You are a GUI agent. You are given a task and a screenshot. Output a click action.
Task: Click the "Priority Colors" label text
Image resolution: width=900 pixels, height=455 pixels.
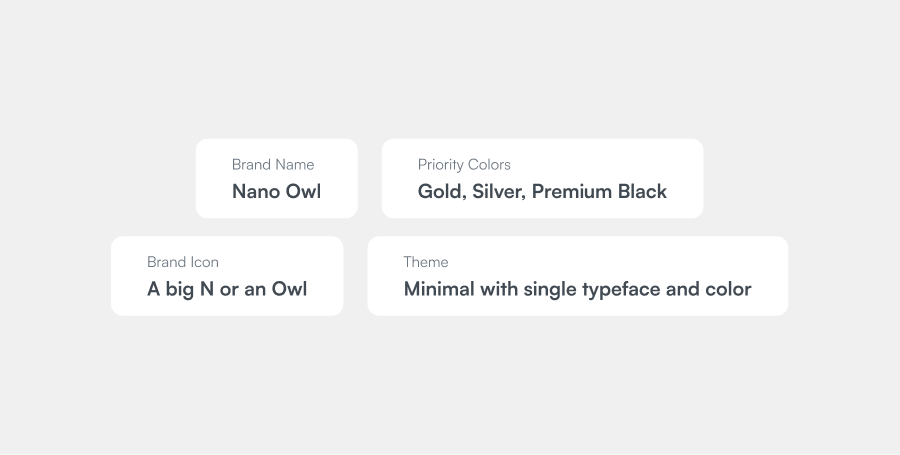click(464, 165)
